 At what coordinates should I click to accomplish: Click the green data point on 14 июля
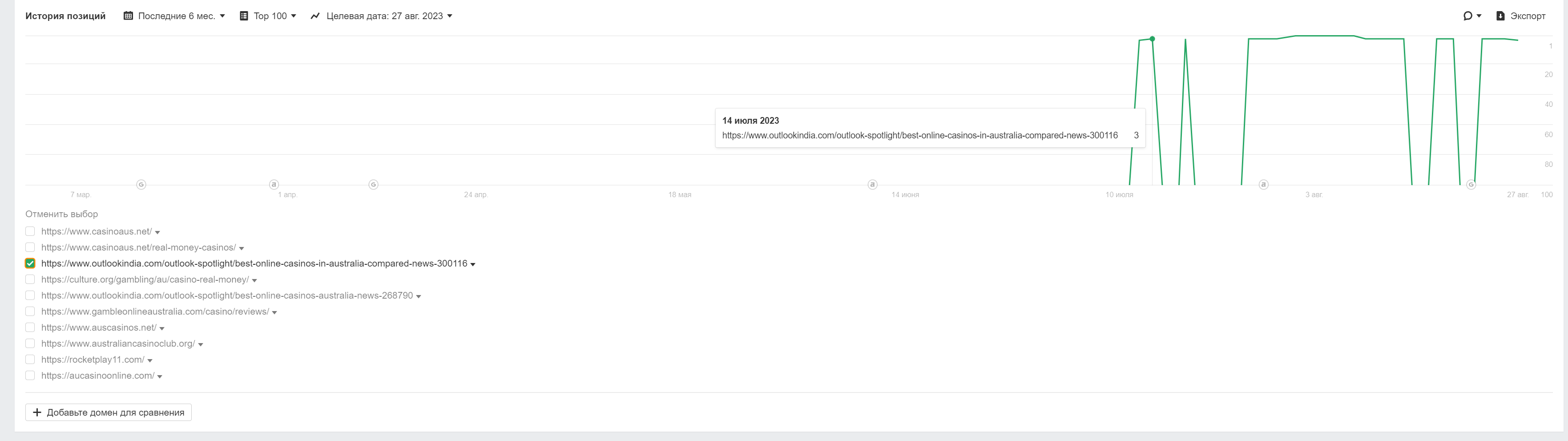click(x=1152, y=39)
